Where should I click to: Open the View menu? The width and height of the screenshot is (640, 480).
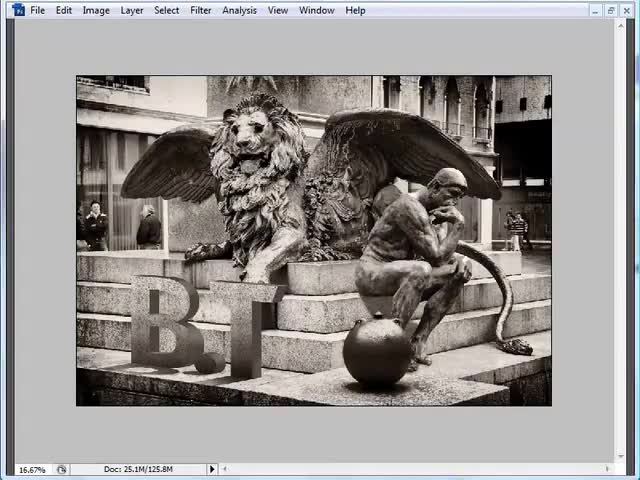tap(278, 10)
